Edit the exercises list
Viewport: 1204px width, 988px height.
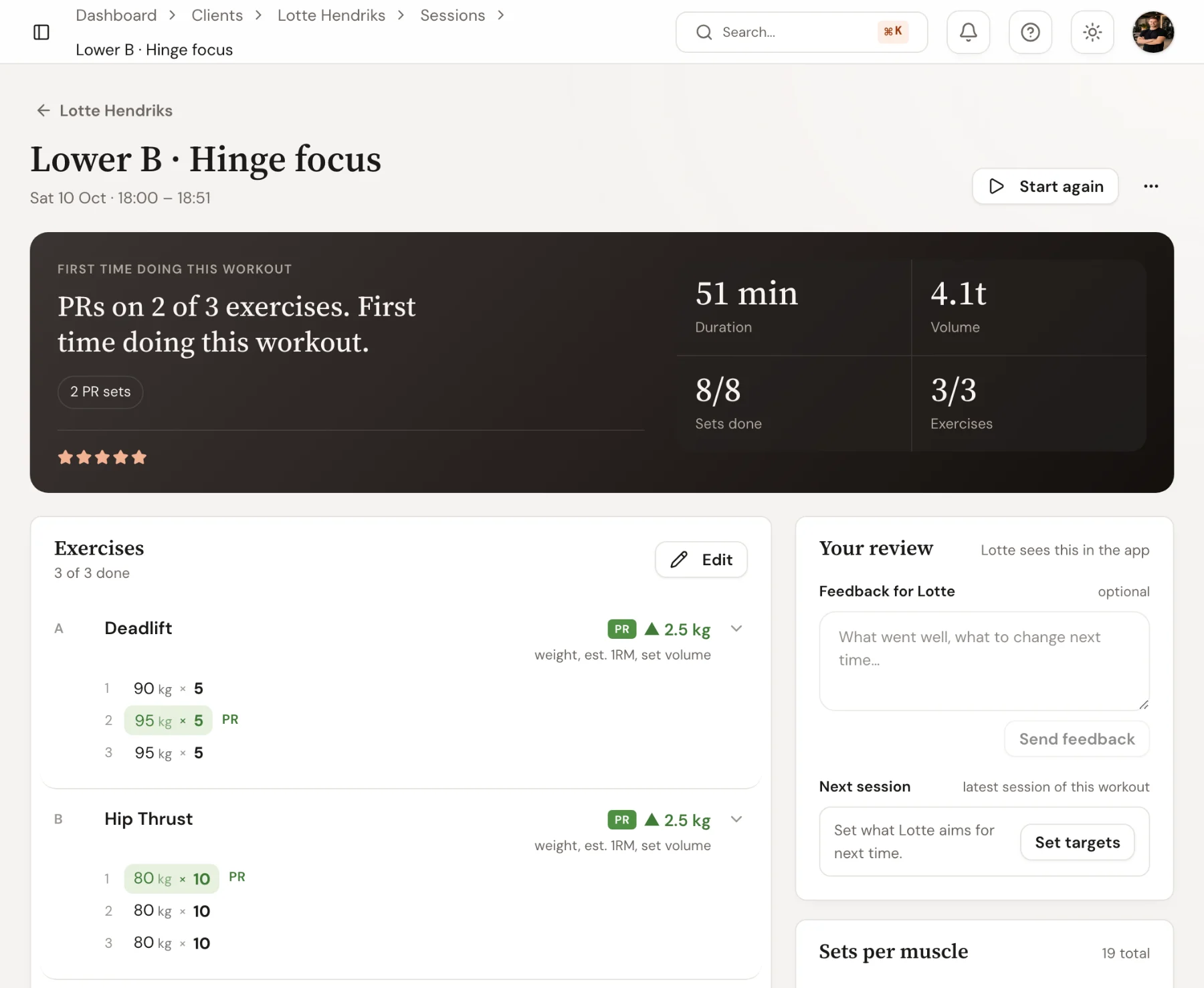(701, 559)
